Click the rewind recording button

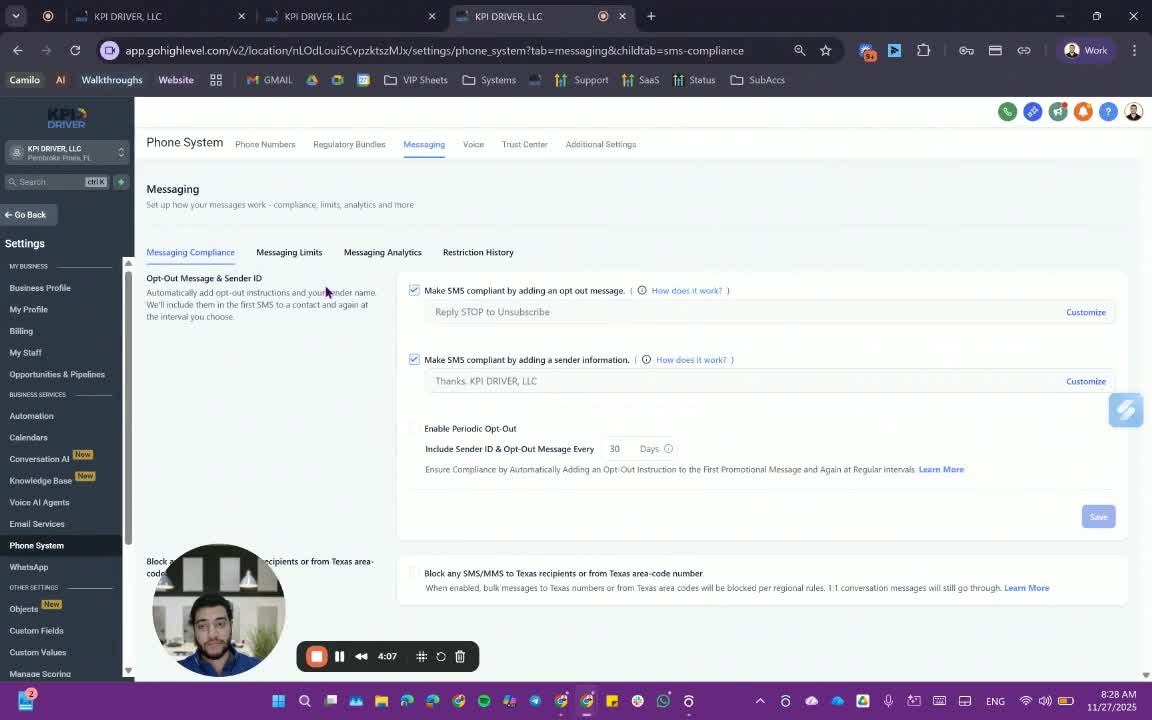[x=361, y=656]
